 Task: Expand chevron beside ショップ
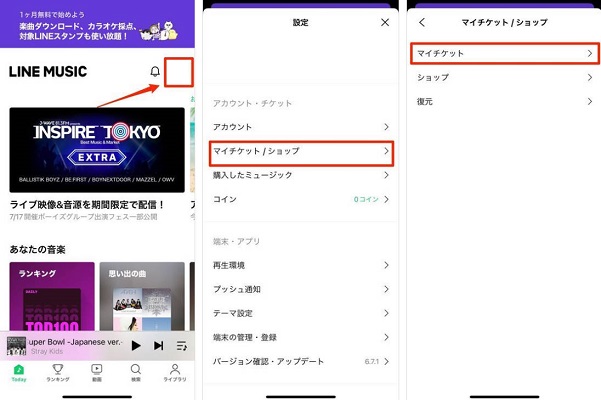point(590,77)
